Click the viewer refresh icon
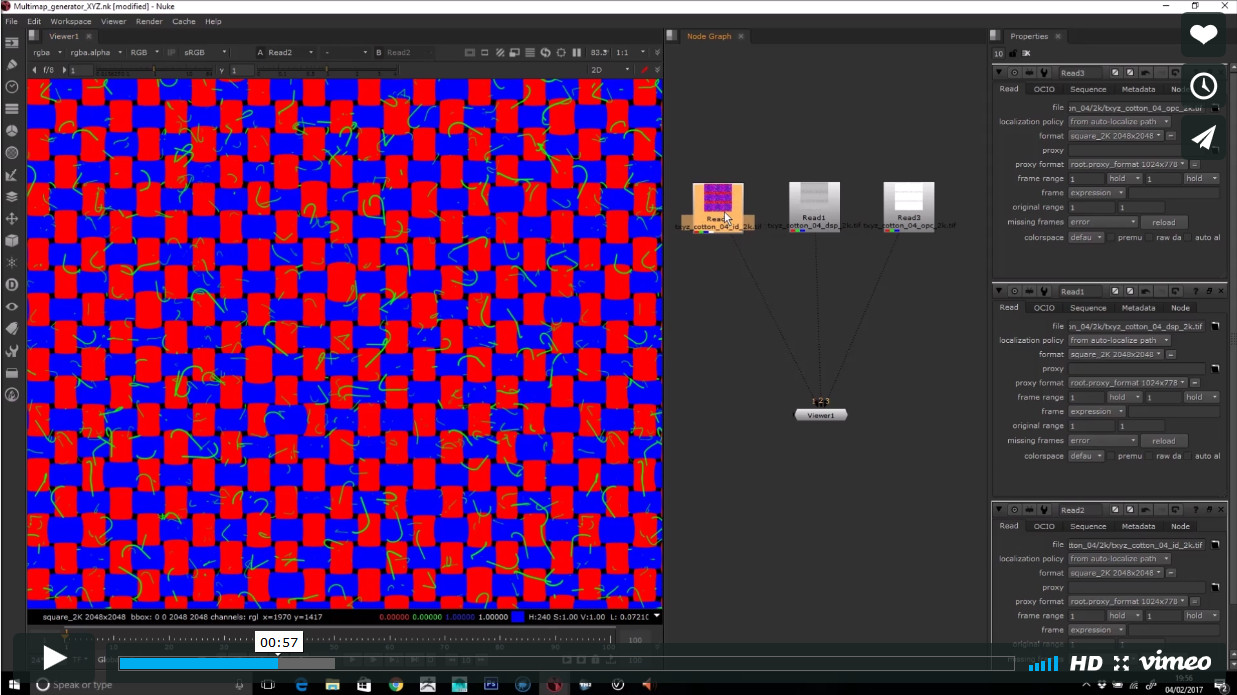This screenshot has width=1237, height=695. point(545,52)
